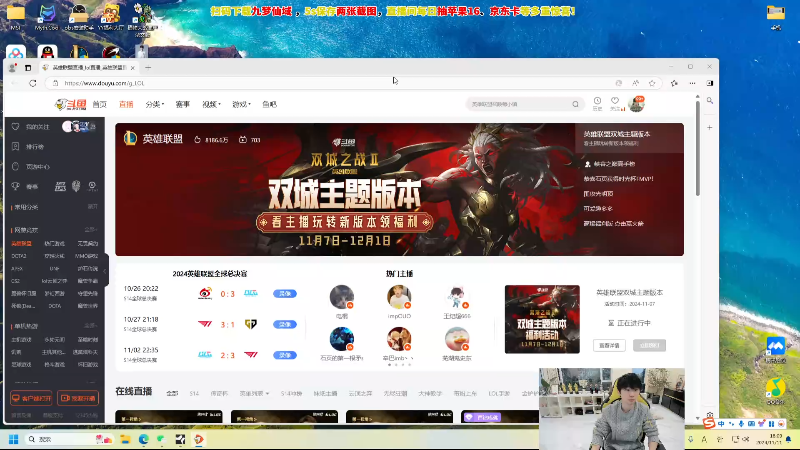Image resolution: width=800 pixels, height=450 pixels.
Task: Open 排行榜 ranking in sidebar
Action: [35, 146]
